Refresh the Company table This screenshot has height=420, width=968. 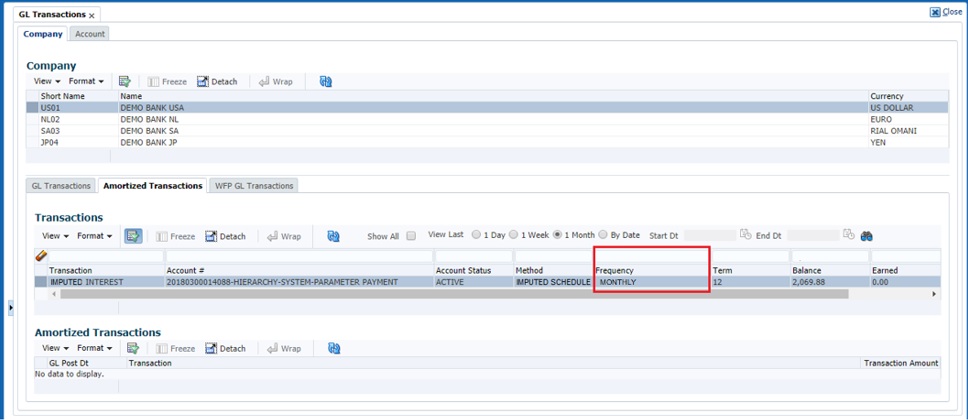(326, 82)
